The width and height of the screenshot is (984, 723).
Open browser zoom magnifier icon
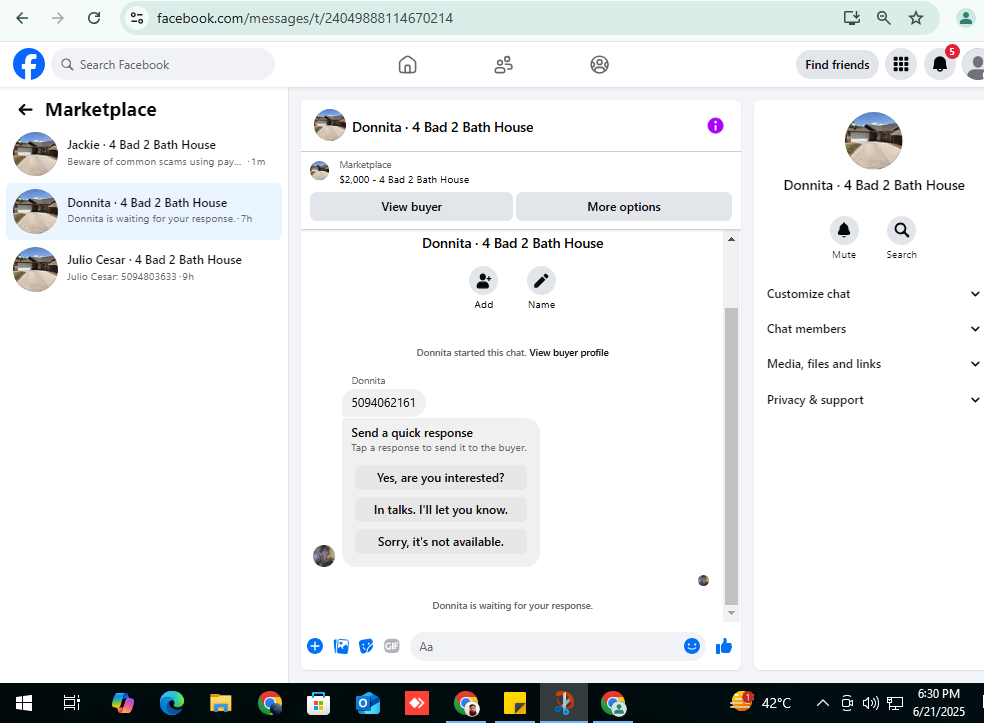(884, 18)
